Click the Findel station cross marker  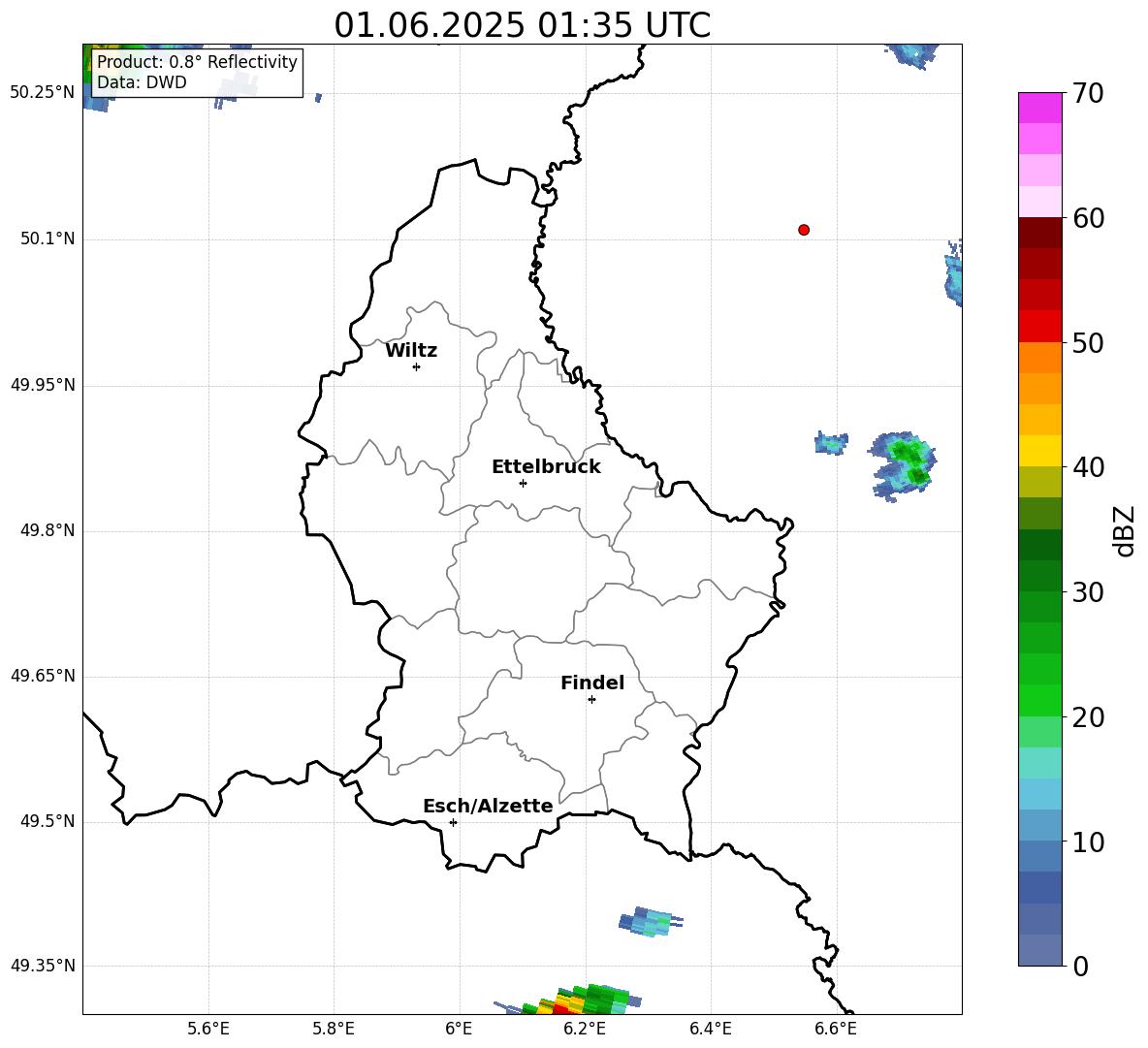[591, 700]
